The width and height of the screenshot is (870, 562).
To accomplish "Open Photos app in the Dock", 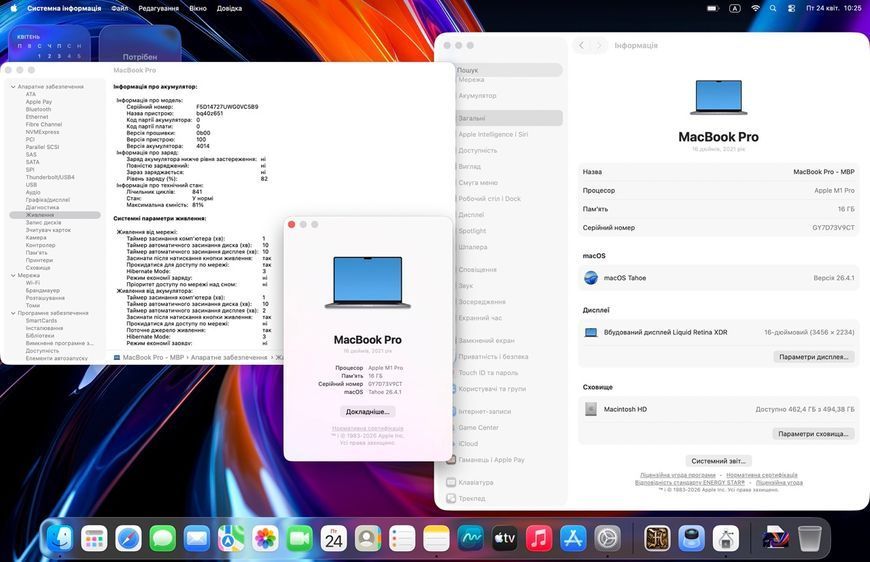I will pos(265,538).
